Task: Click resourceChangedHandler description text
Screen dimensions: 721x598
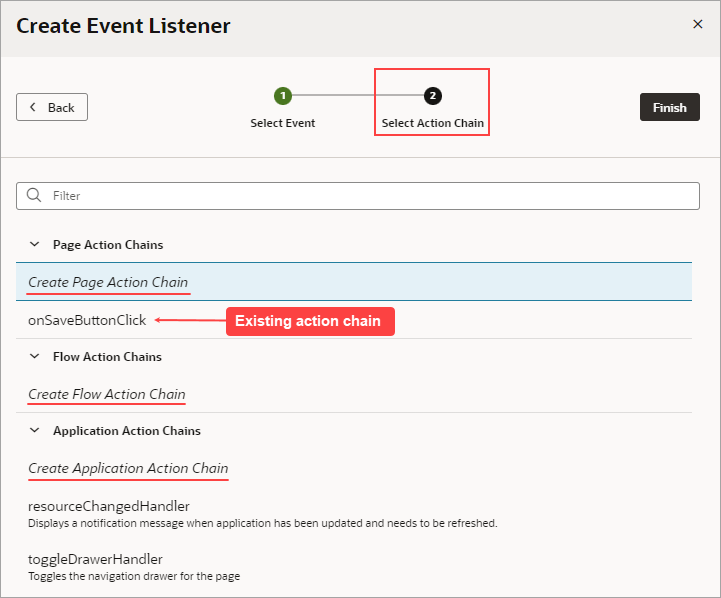Action: tap(263, 523)
